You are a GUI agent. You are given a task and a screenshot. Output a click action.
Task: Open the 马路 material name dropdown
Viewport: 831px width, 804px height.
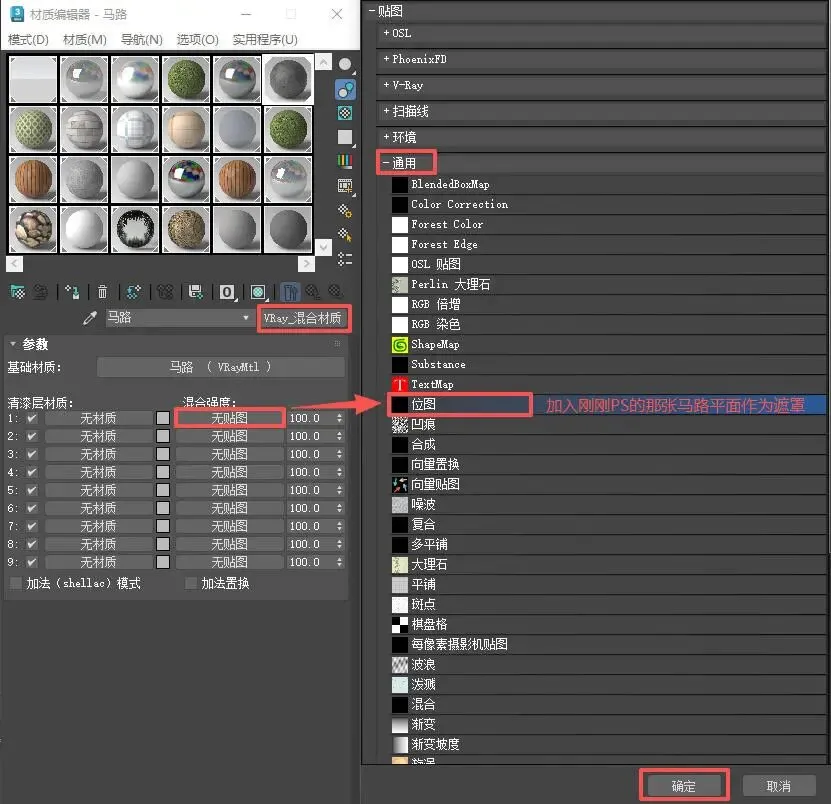tap(246, 318)
